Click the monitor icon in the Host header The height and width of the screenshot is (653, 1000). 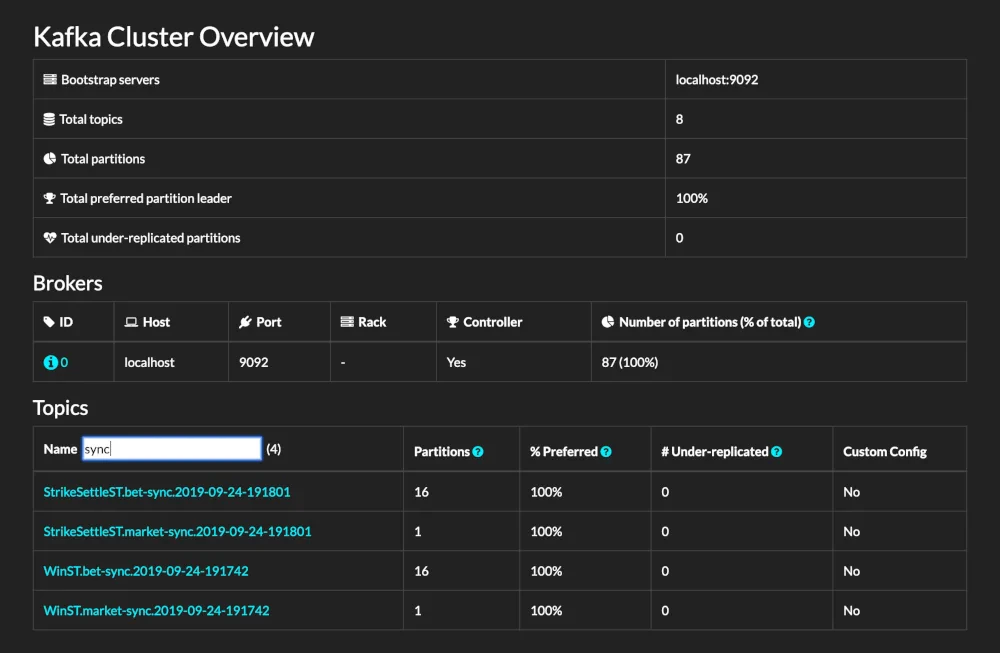(131, 321)
